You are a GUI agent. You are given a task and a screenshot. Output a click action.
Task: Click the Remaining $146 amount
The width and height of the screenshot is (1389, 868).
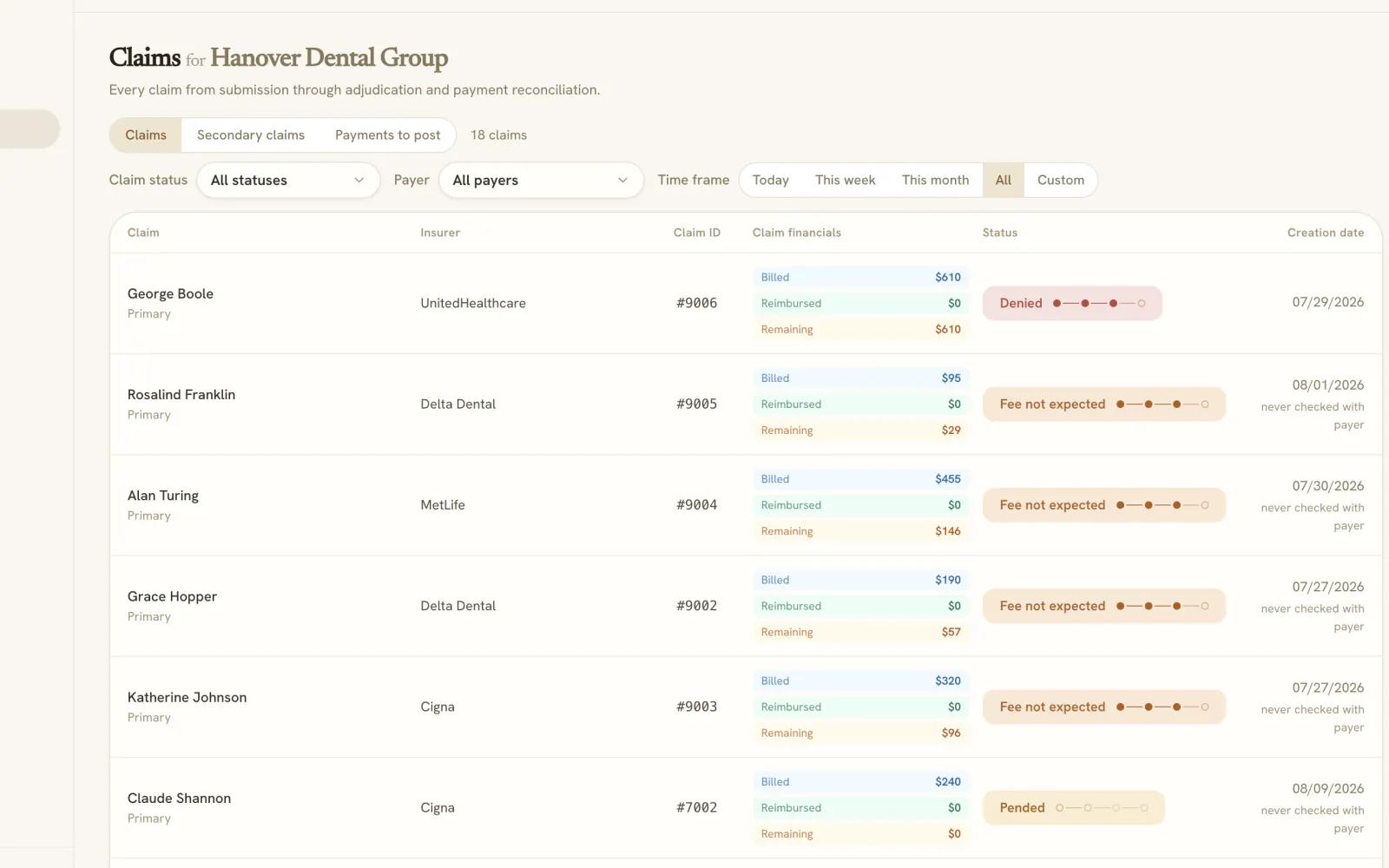pyautogui.click(x=948, y=531)
